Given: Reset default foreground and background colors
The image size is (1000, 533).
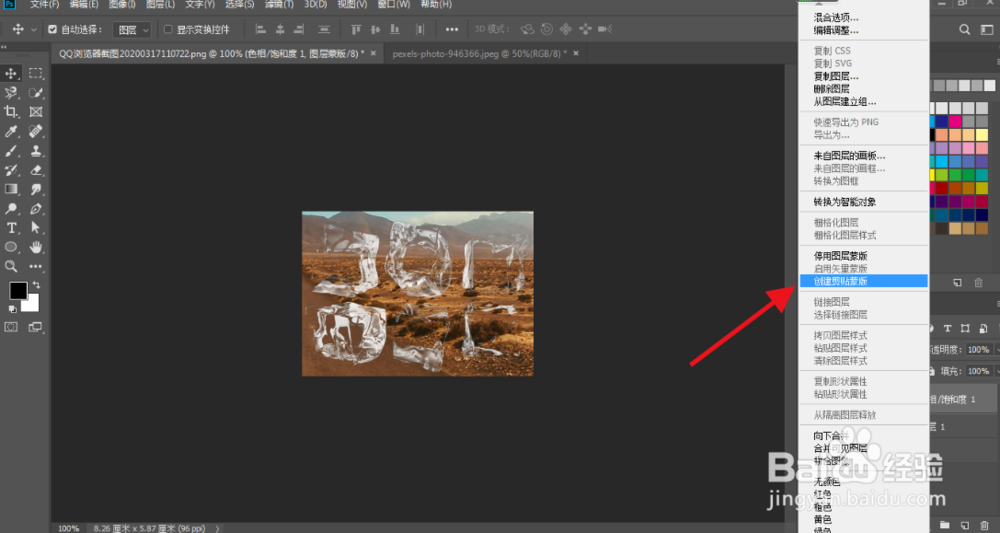Looking at the screenshot, I should tap(12, 309).
